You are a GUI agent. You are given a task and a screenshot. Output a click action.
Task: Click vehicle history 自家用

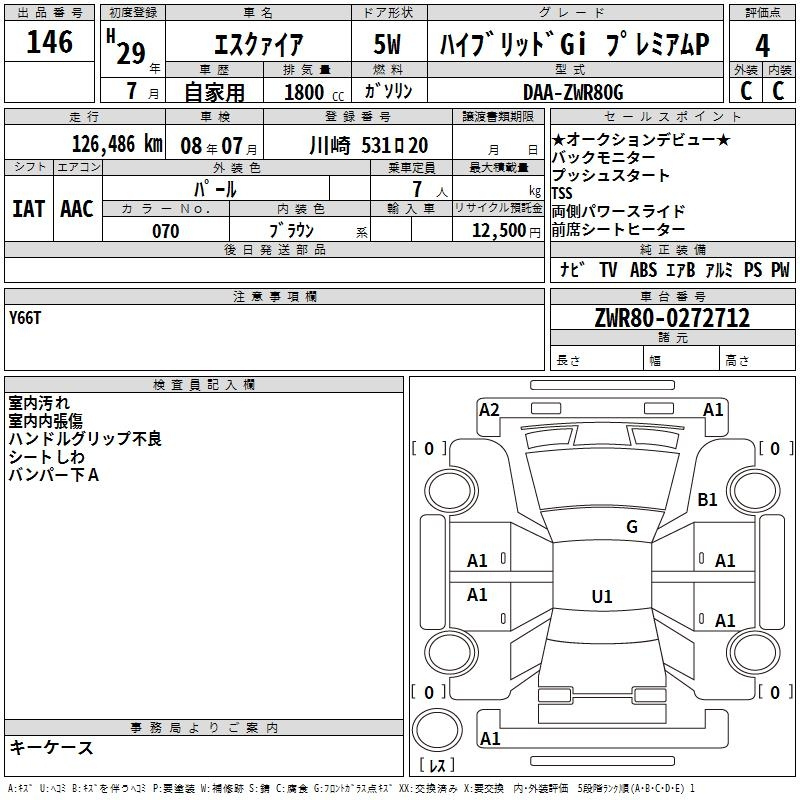[x=214, y=92]
